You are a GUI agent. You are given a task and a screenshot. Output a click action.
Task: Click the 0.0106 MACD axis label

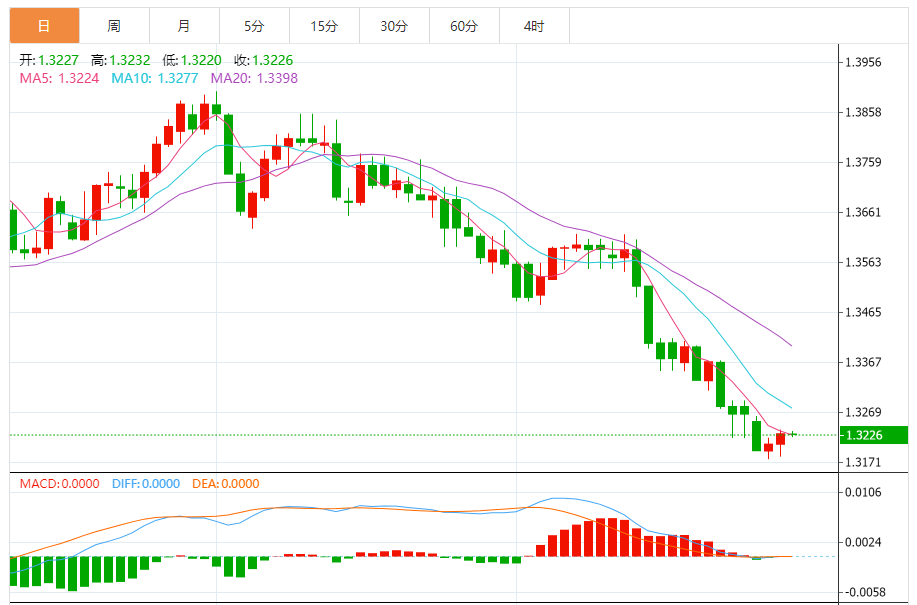pos(863,492)
